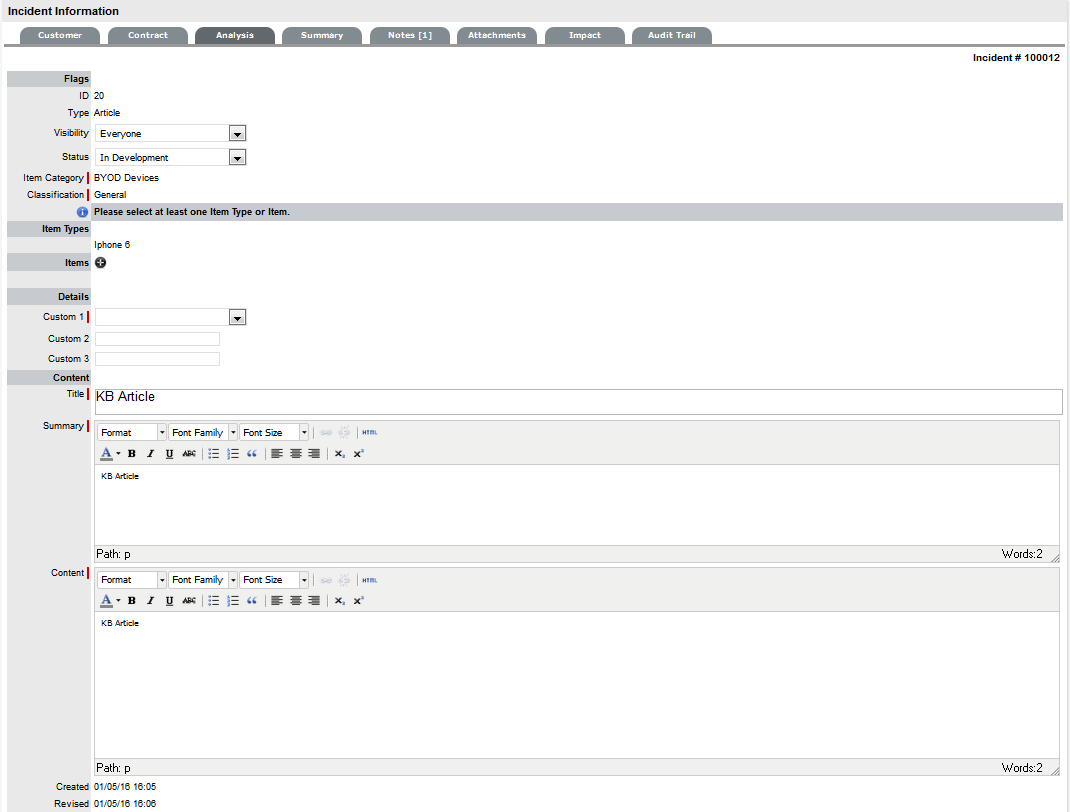1070x812 pixels.
Task: Center text in the Content editor
Action: click(x=295, y=601)
